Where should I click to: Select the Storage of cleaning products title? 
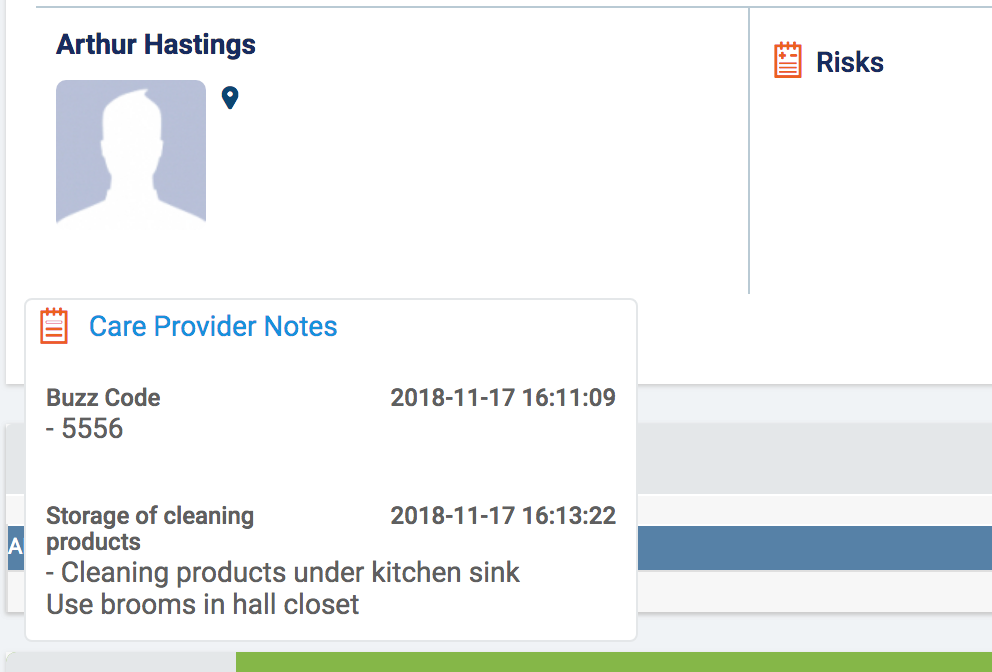[x=149, y=529]
